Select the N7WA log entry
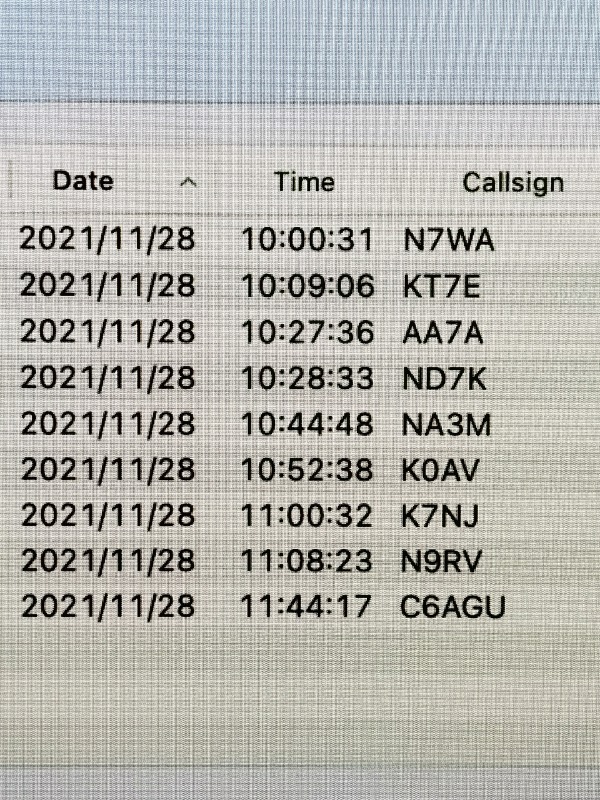The height and width of the screenshot is (800, 600). click(x=300, y=239)
